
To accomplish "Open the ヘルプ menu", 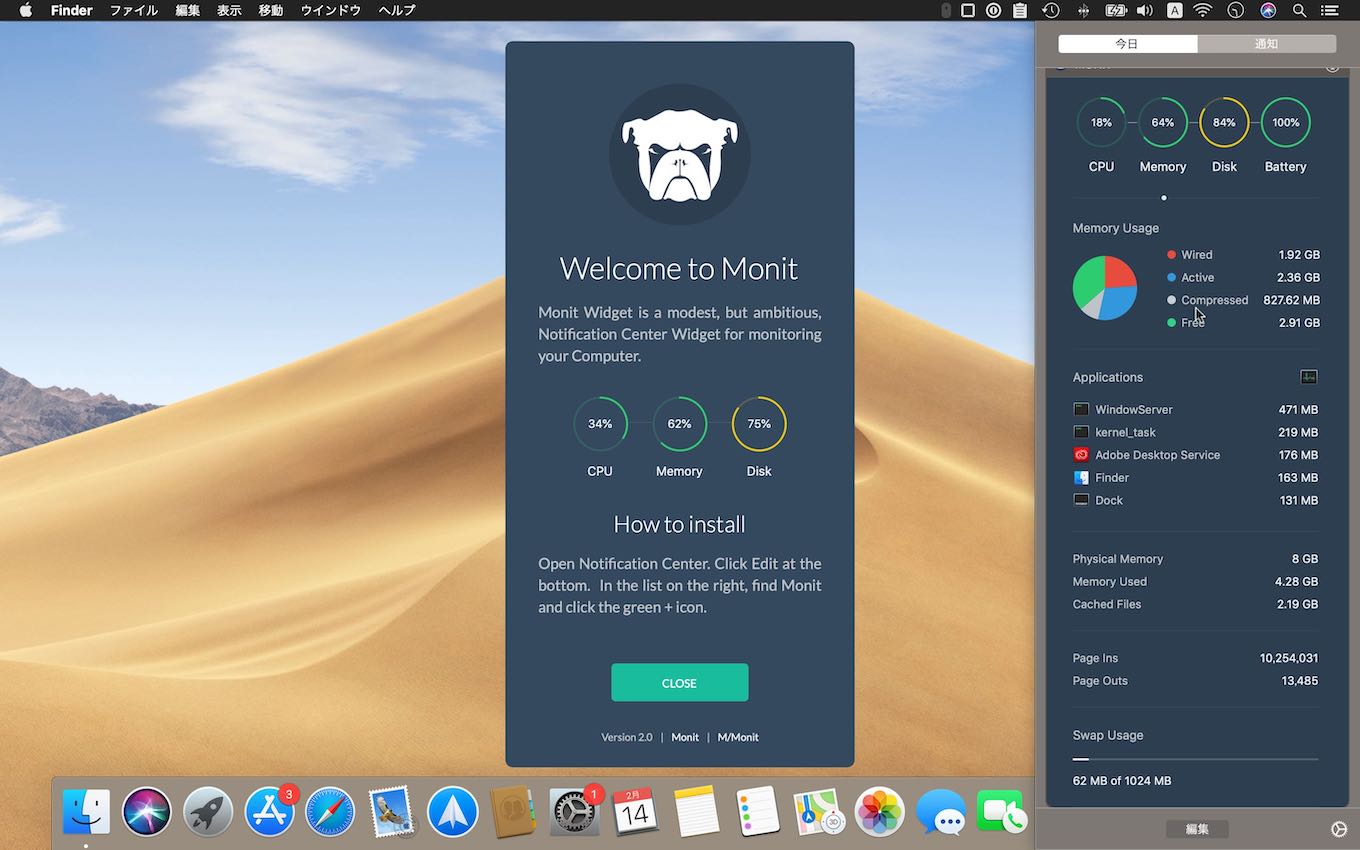I will [x=397, y=10].
